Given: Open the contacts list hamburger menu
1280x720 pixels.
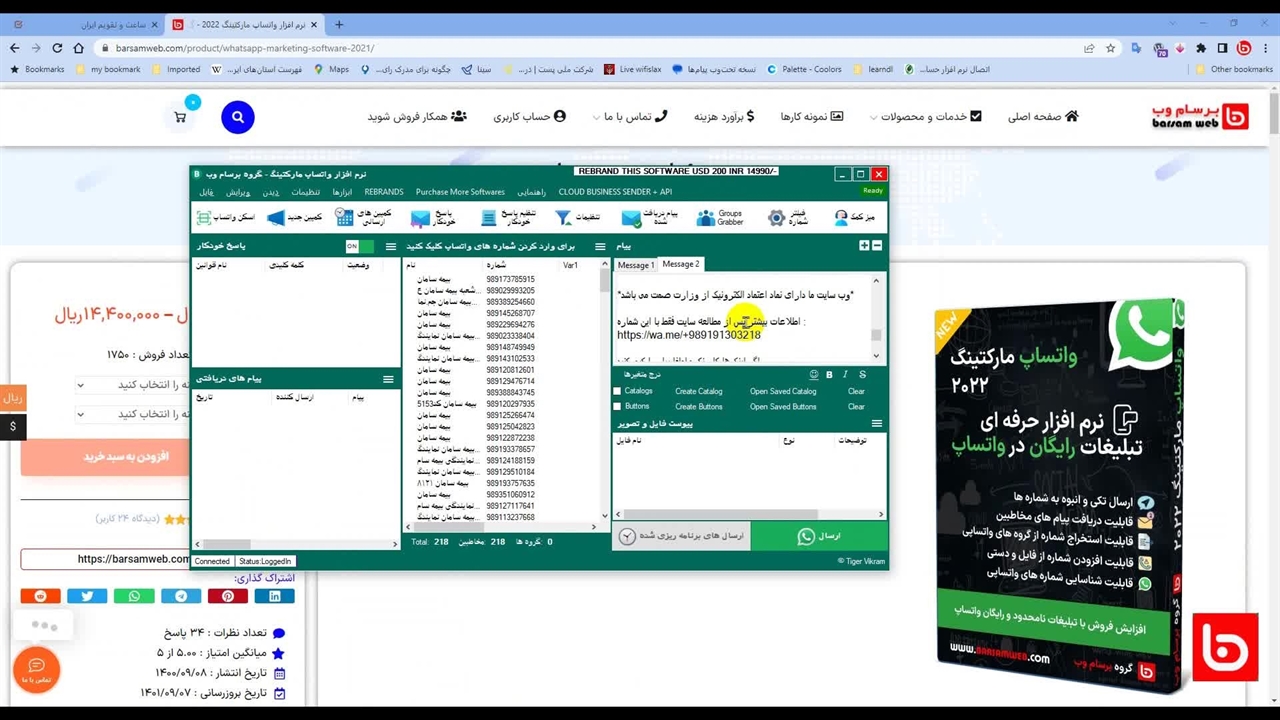Looking at the screenshot, I should coord(600,246).
